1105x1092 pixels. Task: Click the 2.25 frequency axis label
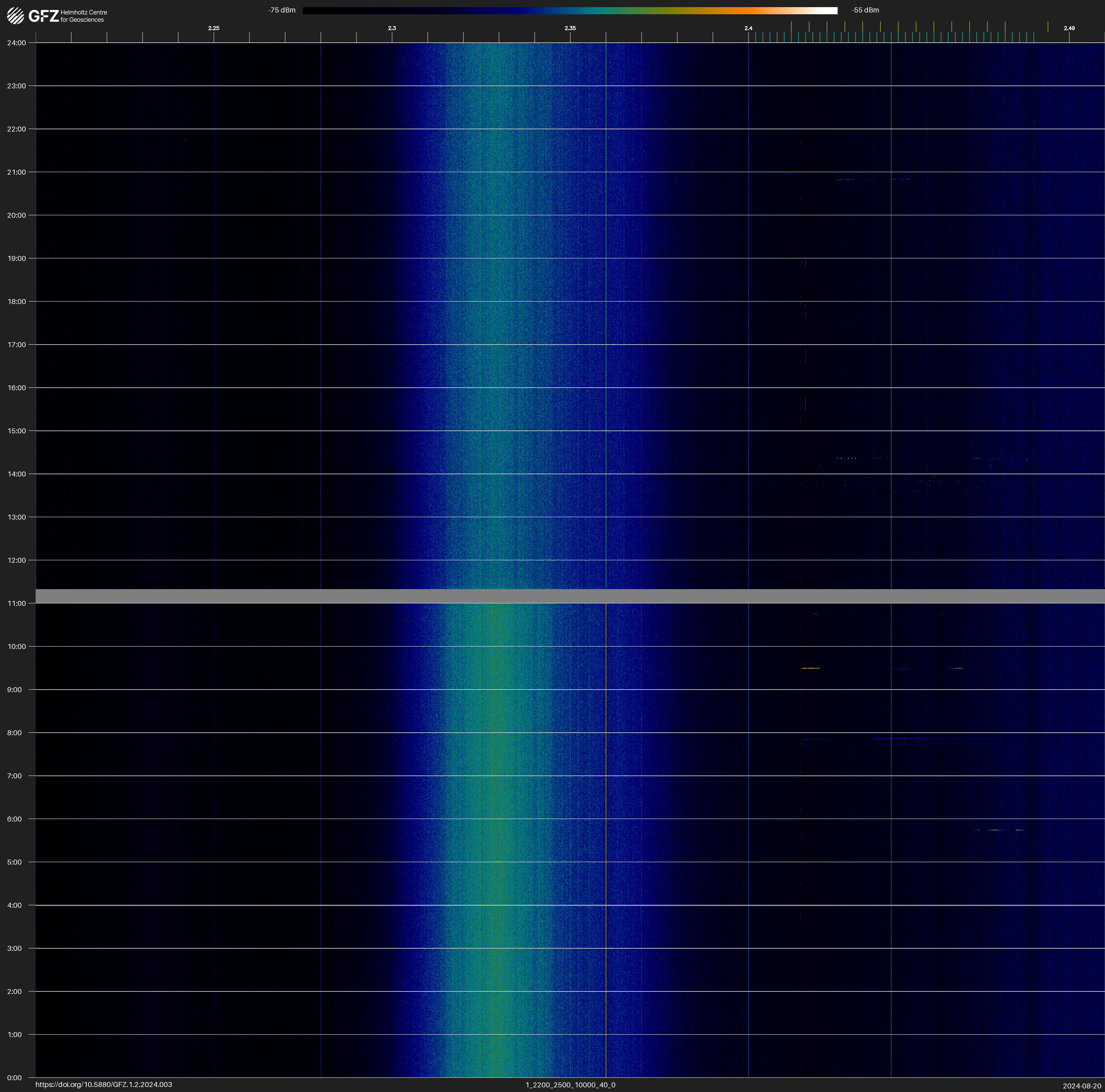click(213, 28)
